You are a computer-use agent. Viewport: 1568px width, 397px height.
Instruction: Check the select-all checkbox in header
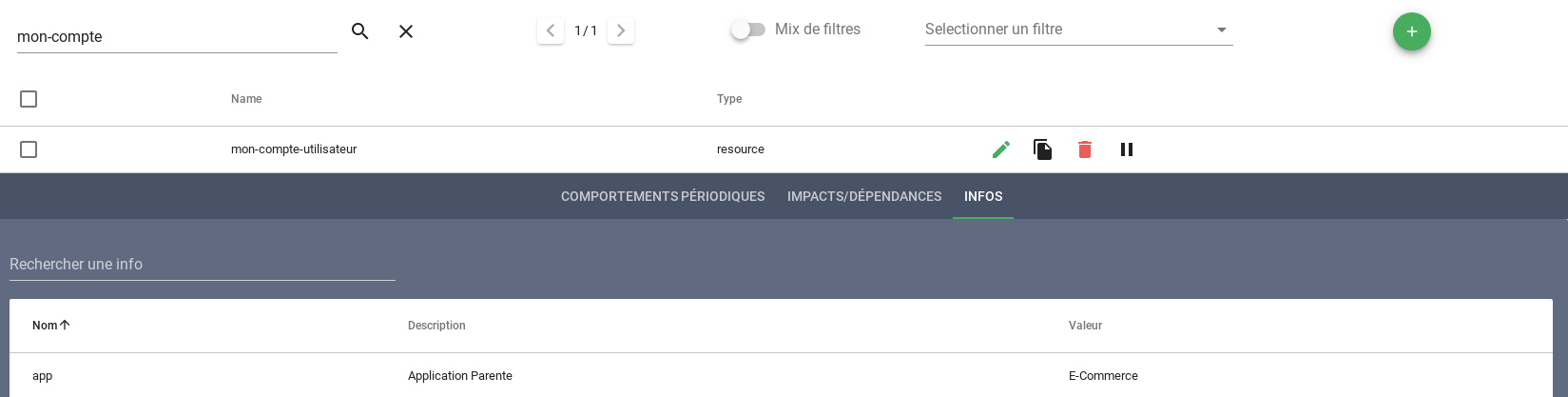(x=29, y=99)
